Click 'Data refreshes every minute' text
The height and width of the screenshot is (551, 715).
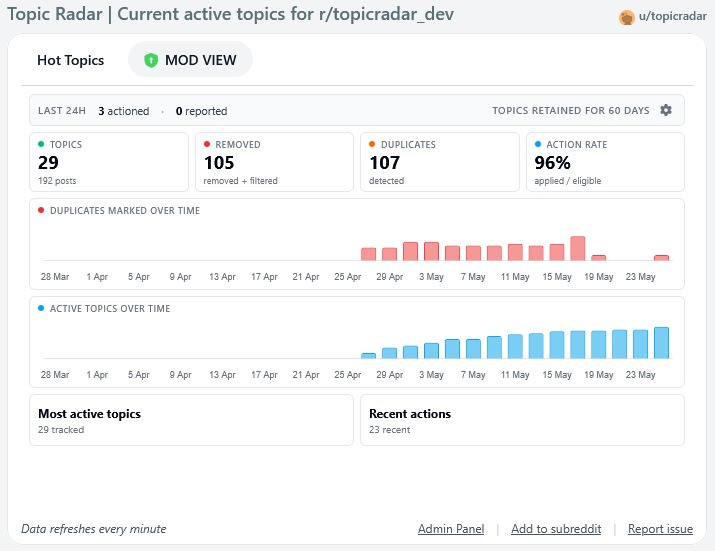coord(93,529)
